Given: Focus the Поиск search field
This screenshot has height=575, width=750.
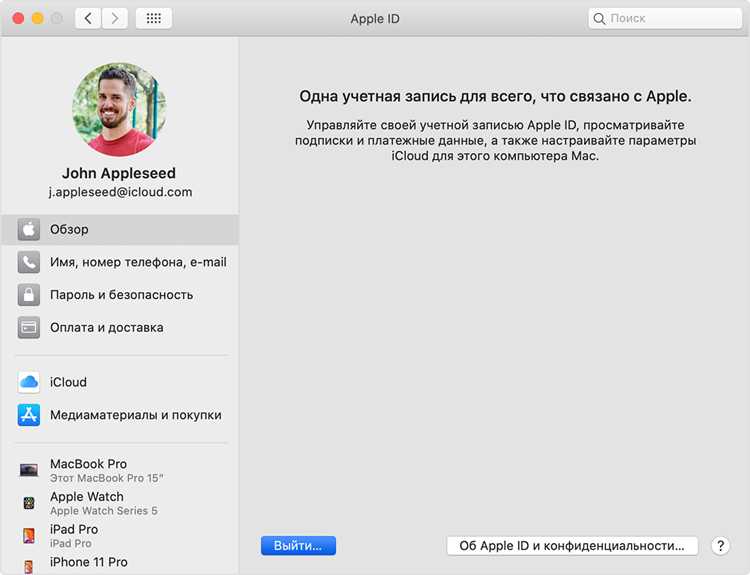Looking at the screenshot, I should coord(665,18).
